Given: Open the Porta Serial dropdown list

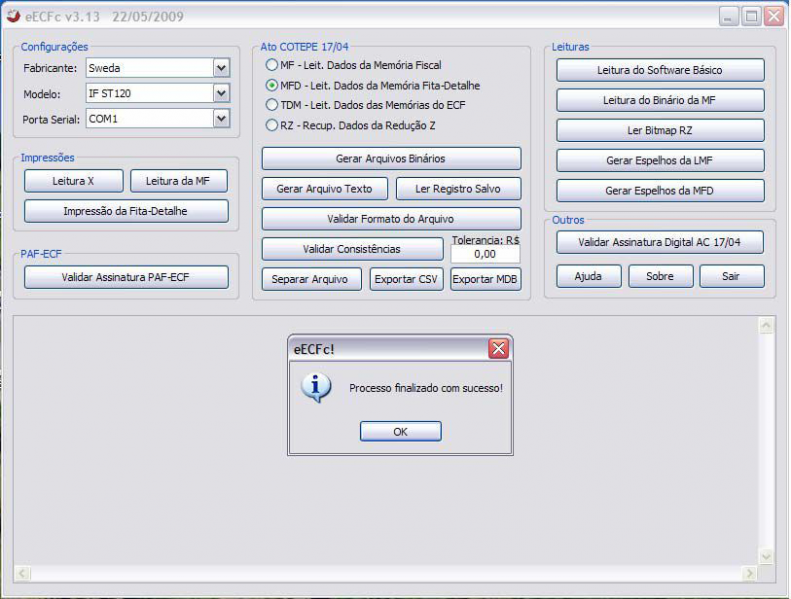Looking at the screenshot, I should tap(221, 118).
